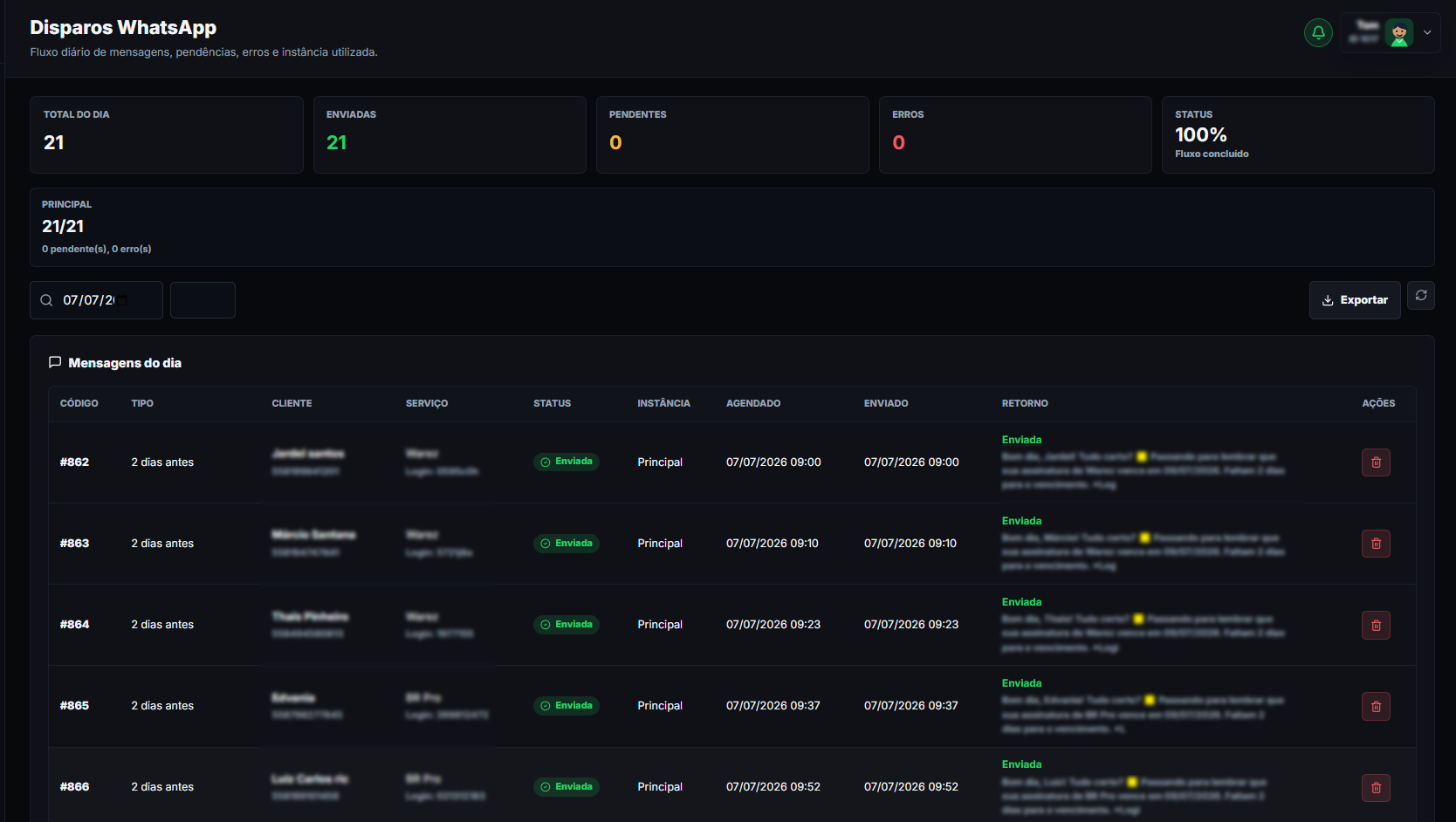Export messages with the Exportar button
This screenshot has width=1456, height=822.
pos(1355,300)
